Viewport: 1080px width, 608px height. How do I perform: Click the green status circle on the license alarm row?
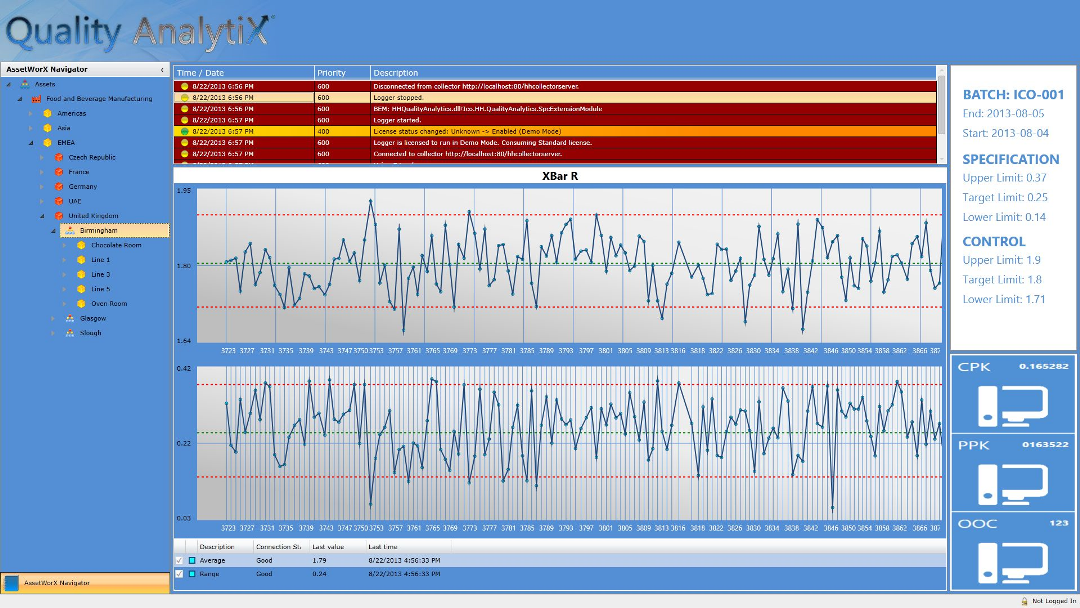pyautogui.click(x=183, y=130)
